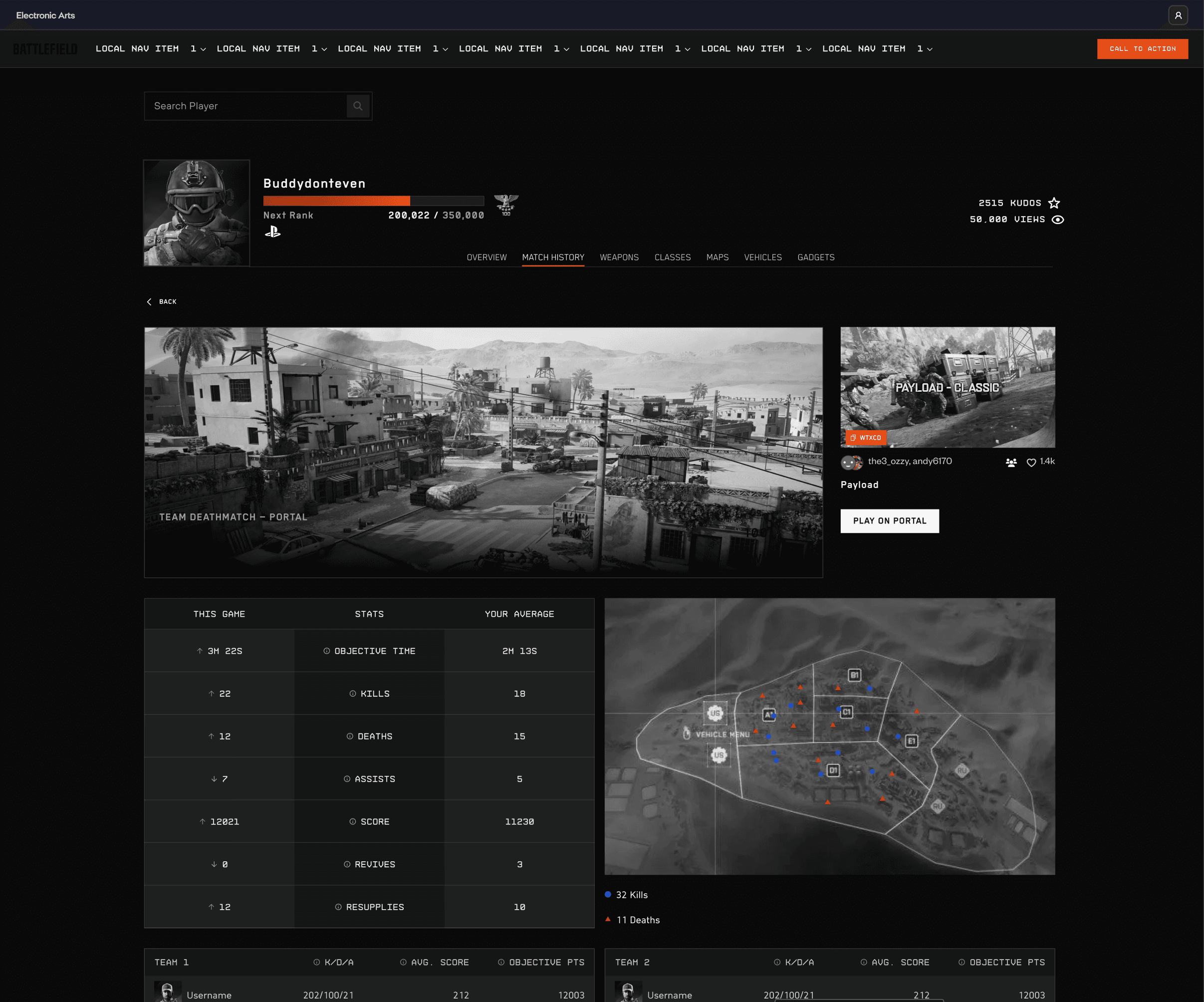Click the search magnifier icon
1204x1002 pixels.
358,106
